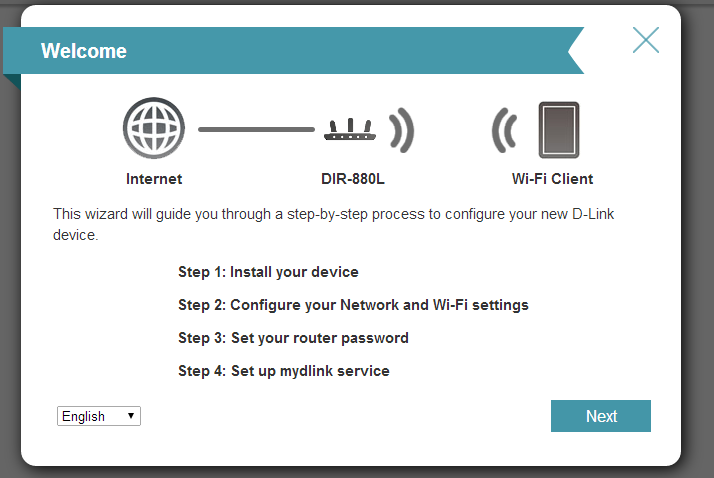Click the Welcome banner title
This screenshot has width=714, height=478.
tap(84, 51)
